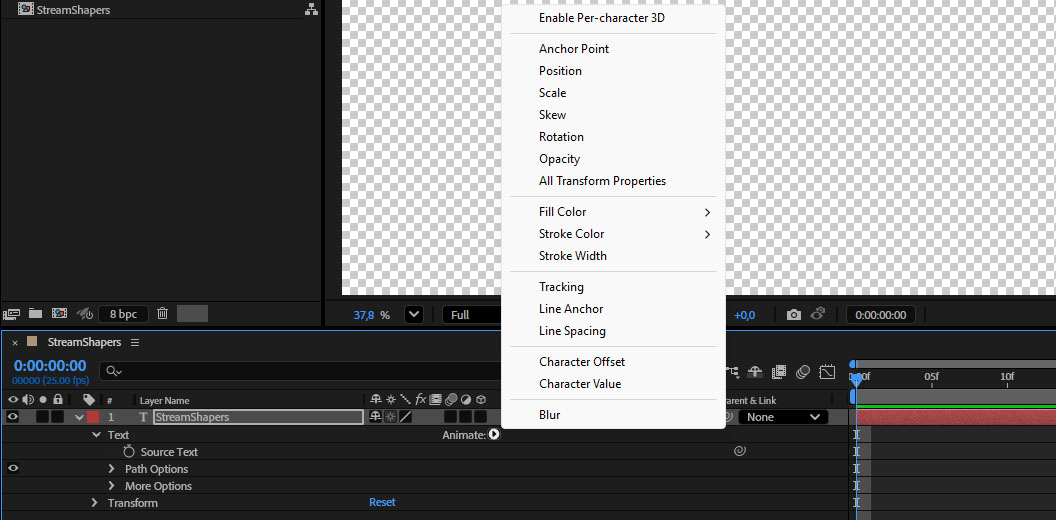Click the StreamShapers composition icon in Project panel
The width and height of the screenshot is (1056, 520).
(26, 9)
